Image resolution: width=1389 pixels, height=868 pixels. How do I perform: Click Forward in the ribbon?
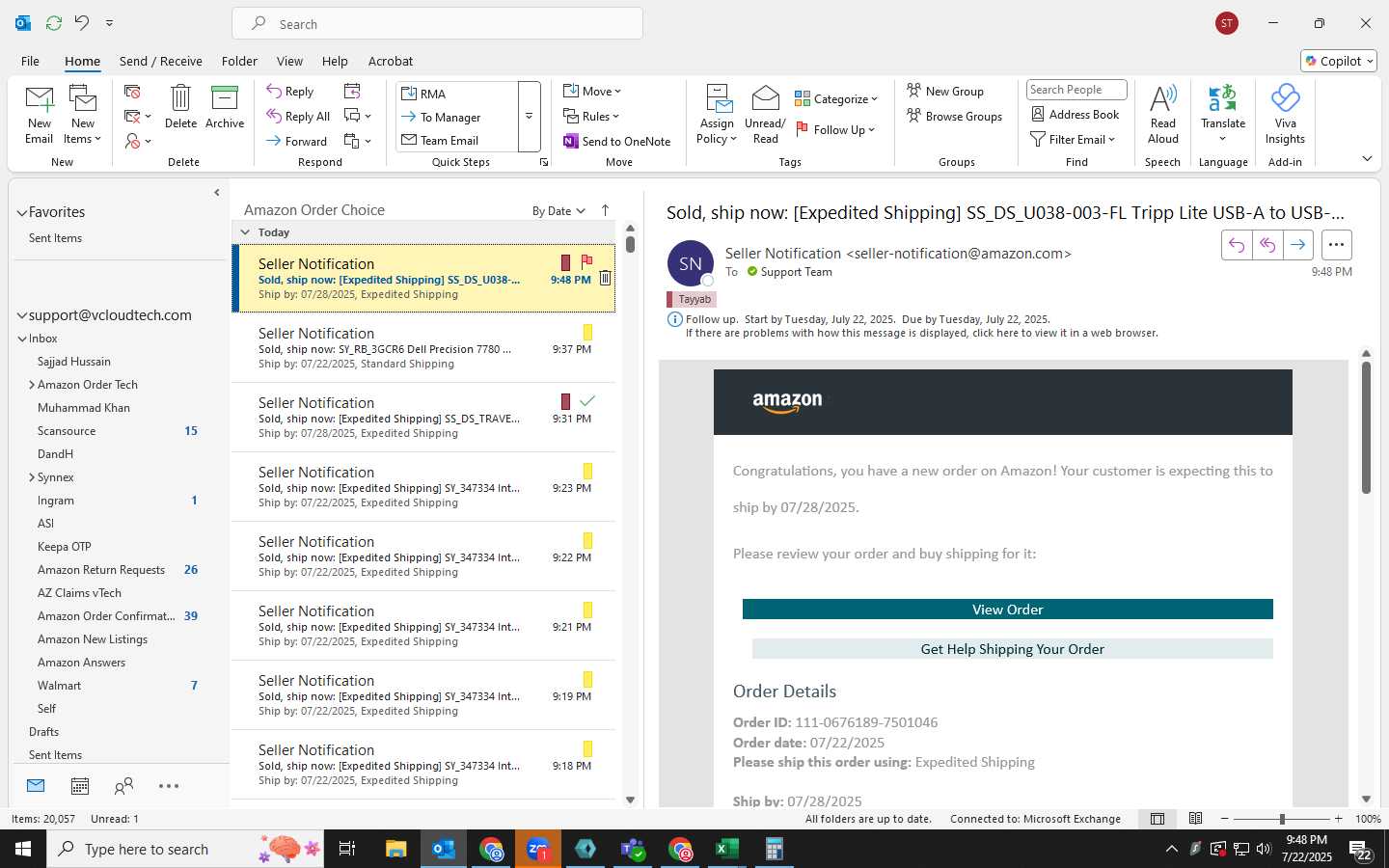pyautogui.click(x=297, y=141)
